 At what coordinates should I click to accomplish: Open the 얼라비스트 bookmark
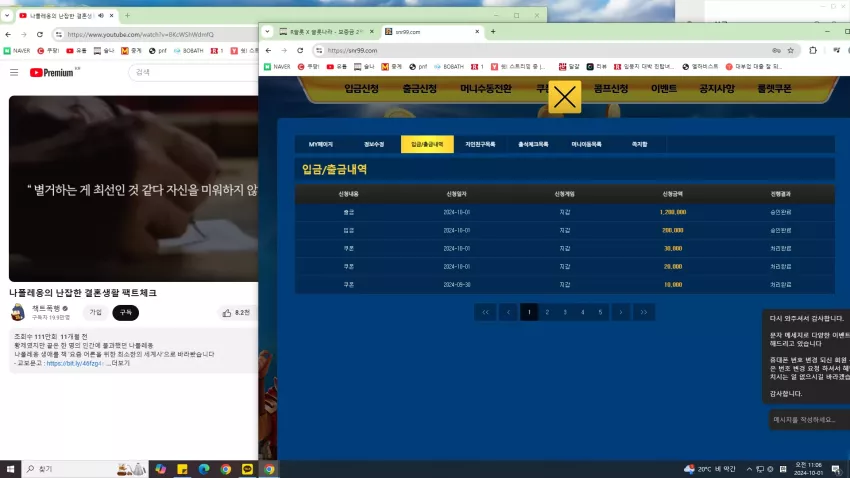(x=700, y=67)
